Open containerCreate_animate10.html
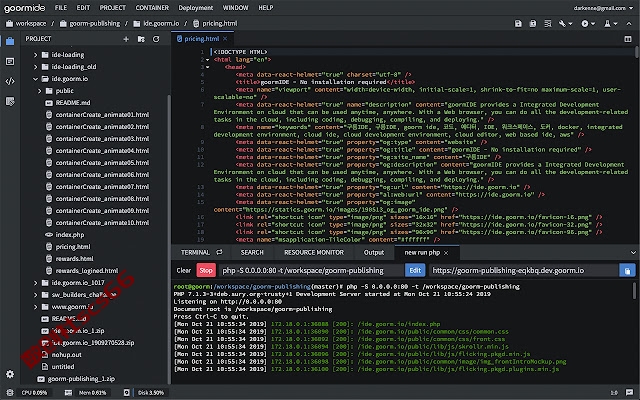This screenshot has width=640, height=400. point(102,223)
